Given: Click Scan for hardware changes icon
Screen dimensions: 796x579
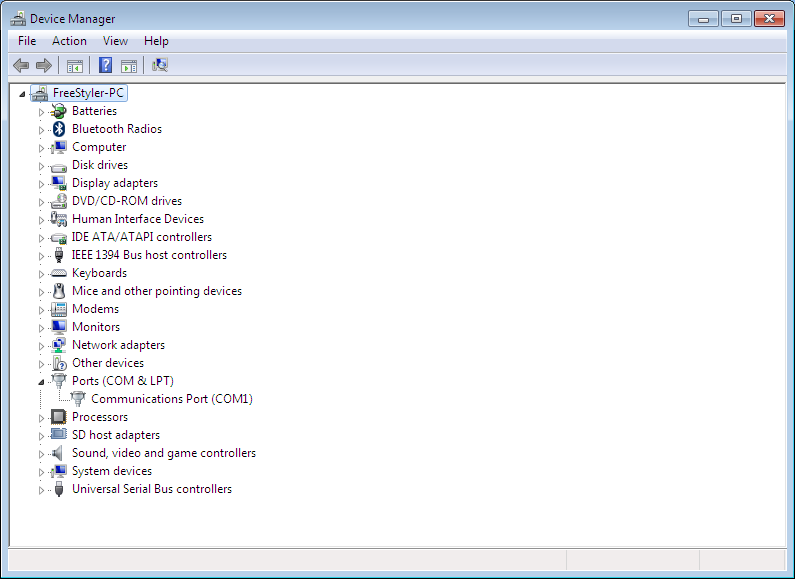Looking at the screenshot, I should 160,65.
